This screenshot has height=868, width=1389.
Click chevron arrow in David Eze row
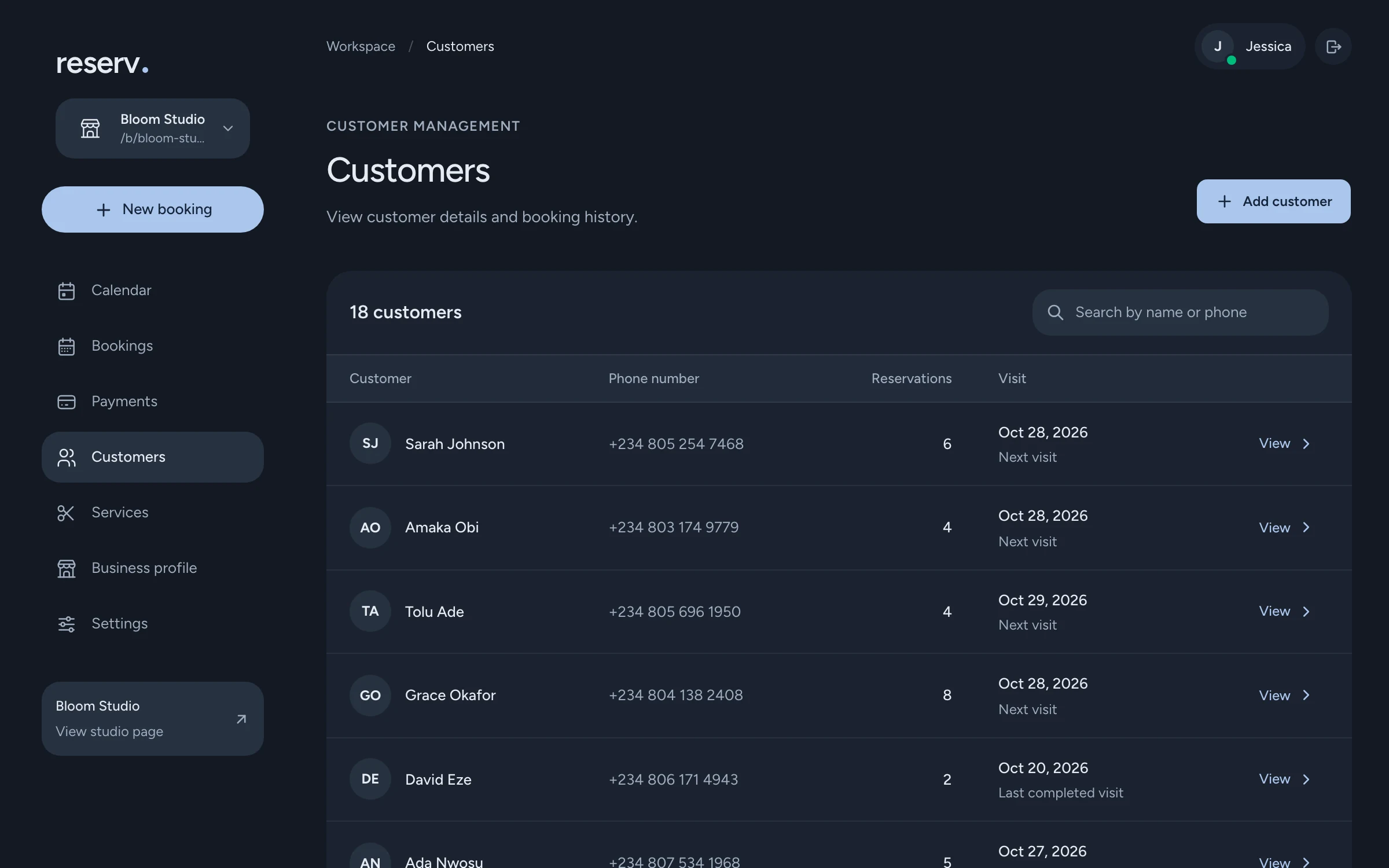coord(1306,779)
